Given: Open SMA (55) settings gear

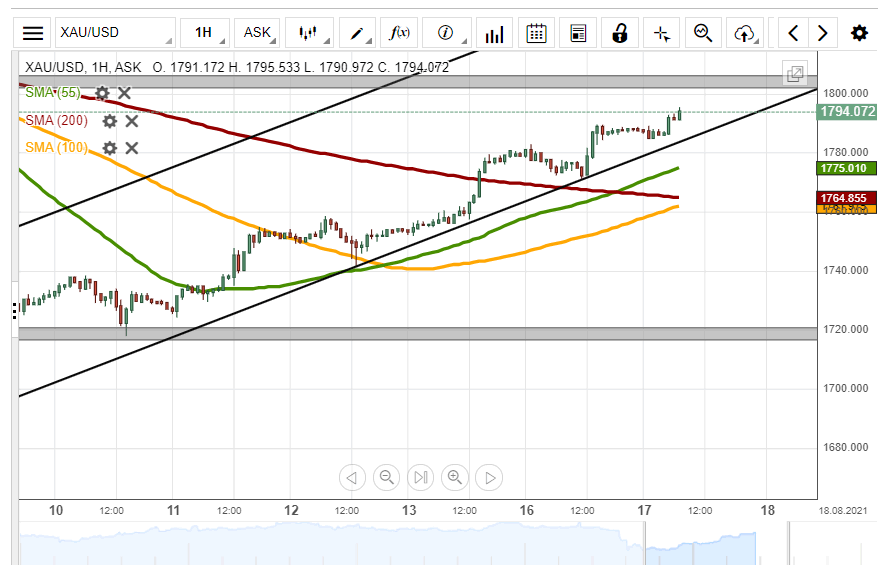Looking at the screenshot, I should tap(102, 93).
